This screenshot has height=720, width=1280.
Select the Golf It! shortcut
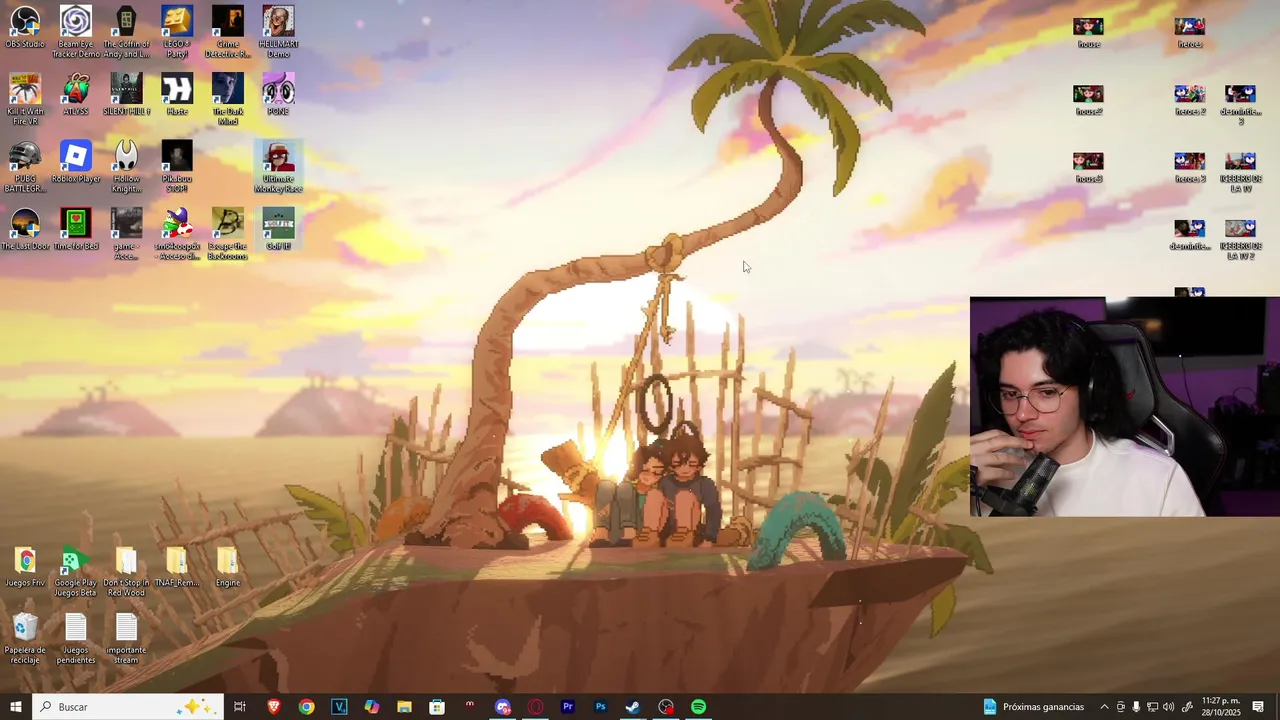pos(278,229)
